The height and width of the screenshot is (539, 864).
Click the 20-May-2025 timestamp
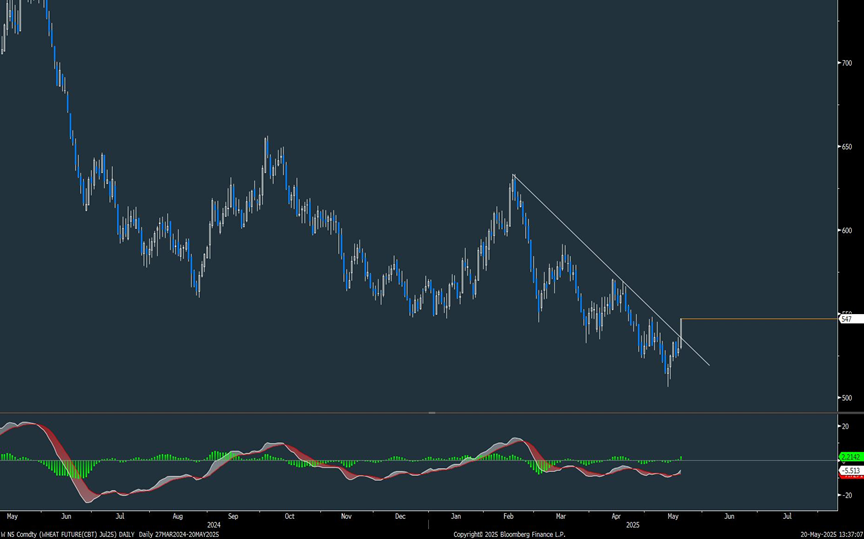(x=834, y=535)
